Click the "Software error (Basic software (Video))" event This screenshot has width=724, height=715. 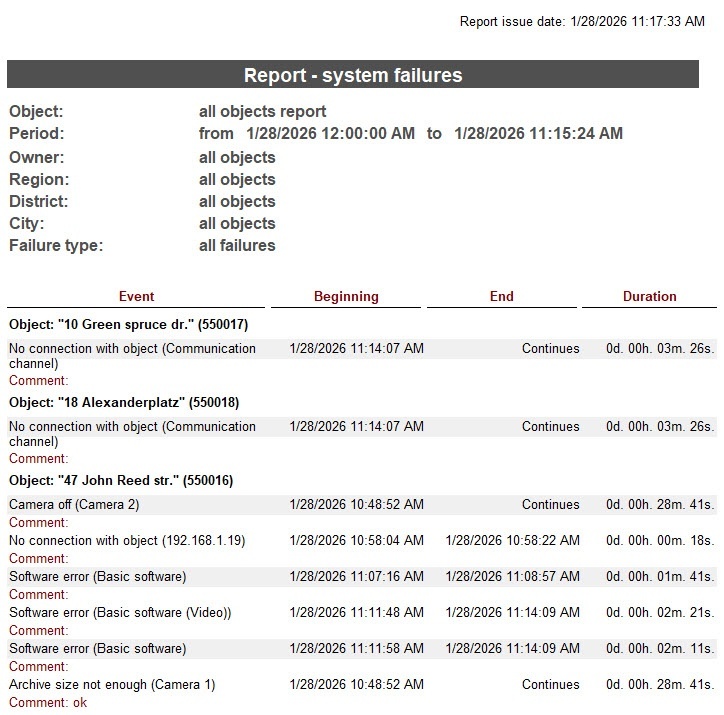coord(120,613)
